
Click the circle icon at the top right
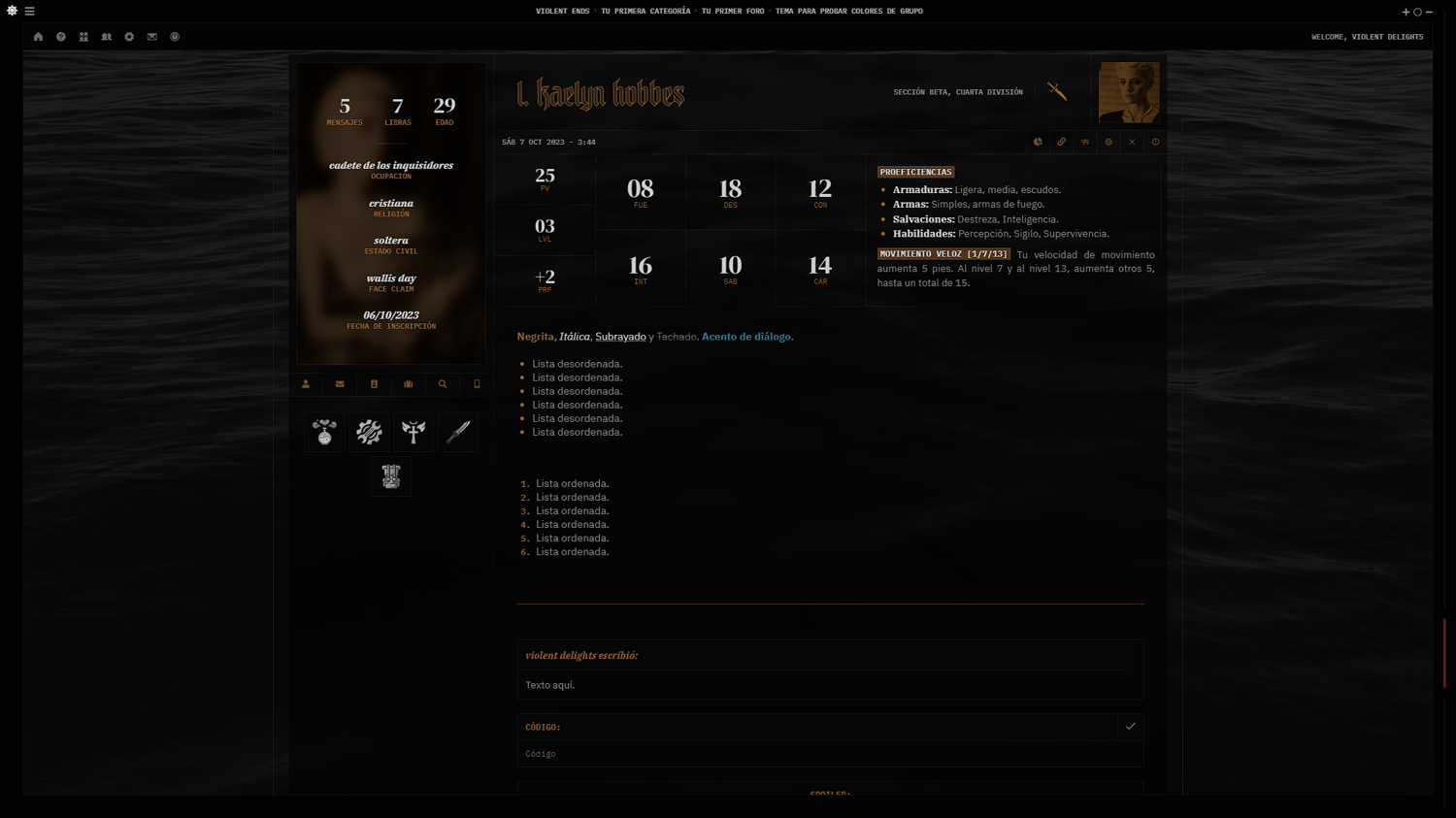pyautogui.click(x=1417, y=12)
